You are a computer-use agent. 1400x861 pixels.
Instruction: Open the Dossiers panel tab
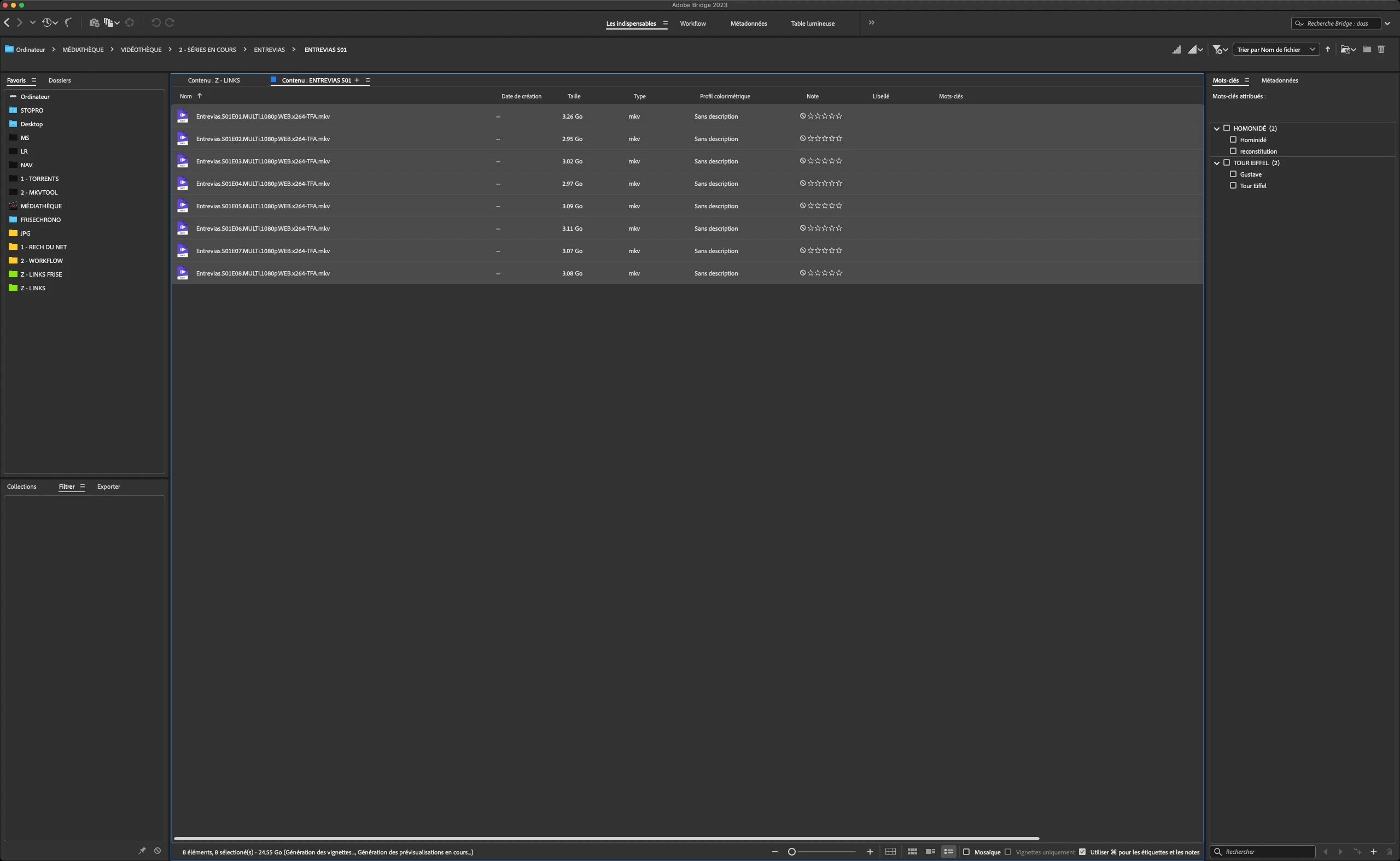[x=60, y=80]
